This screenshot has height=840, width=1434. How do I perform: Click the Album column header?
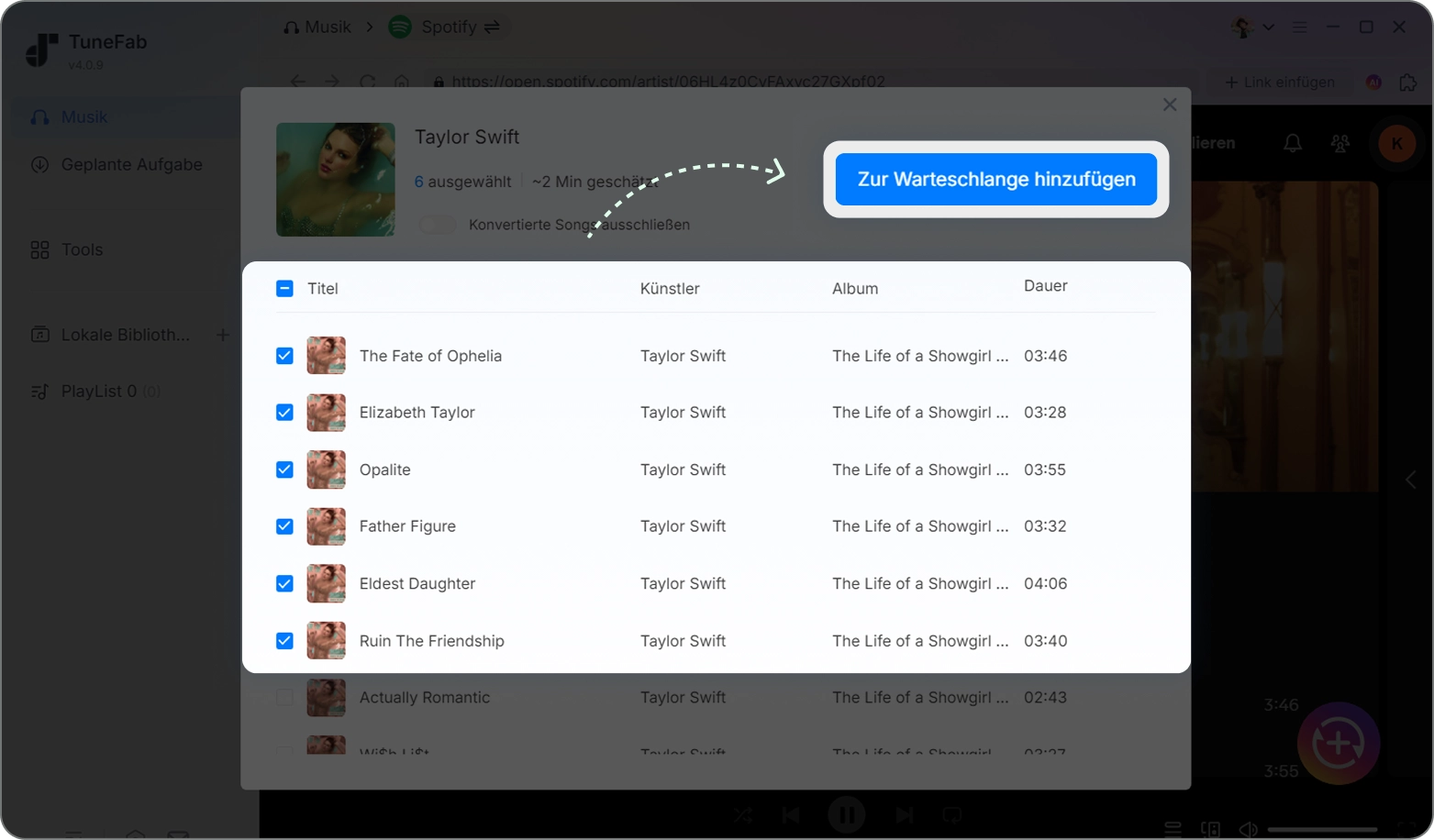[x=855, y=289]
